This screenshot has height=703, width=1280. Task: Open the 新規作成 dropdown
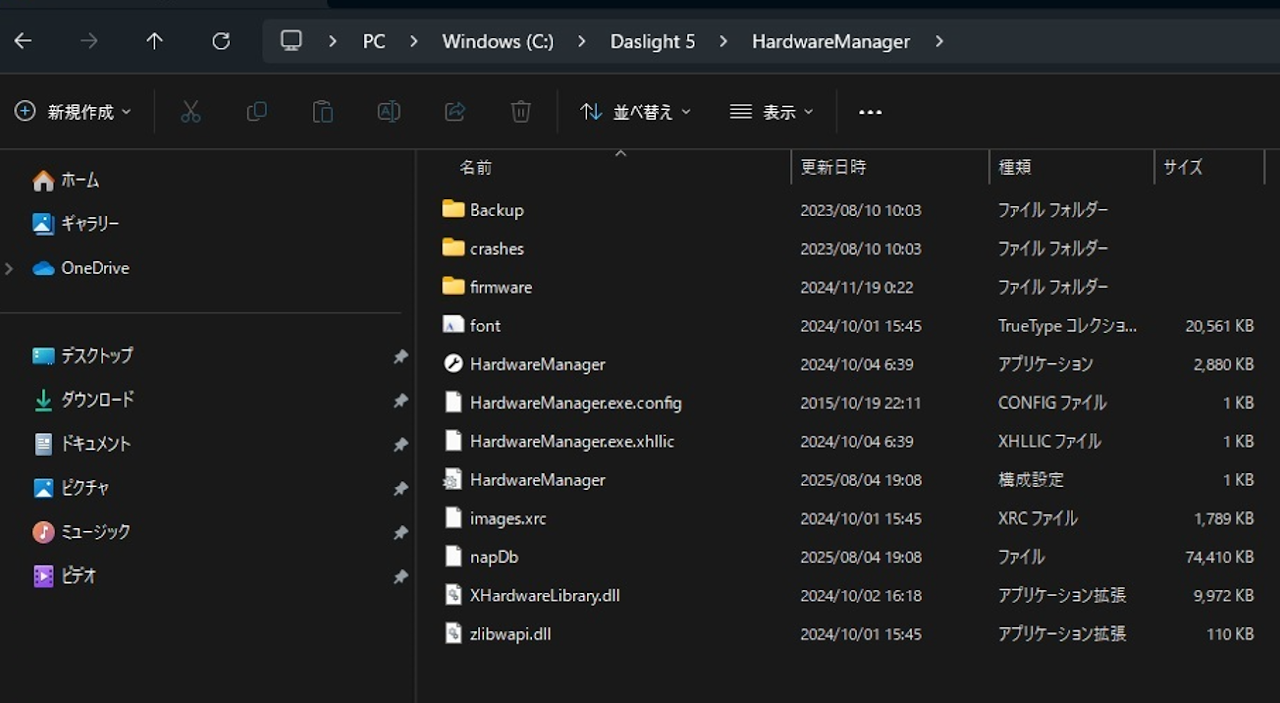tap(73, 112)
